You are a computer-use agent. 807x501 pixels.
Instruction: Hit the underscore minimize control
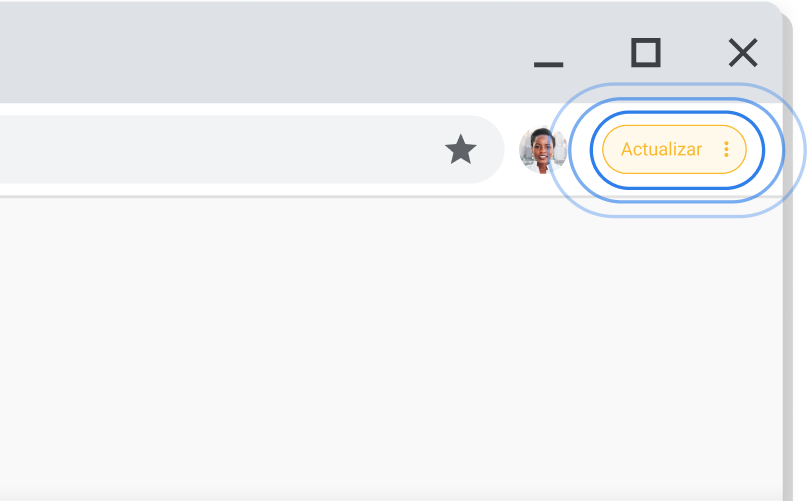click(548, 62)
